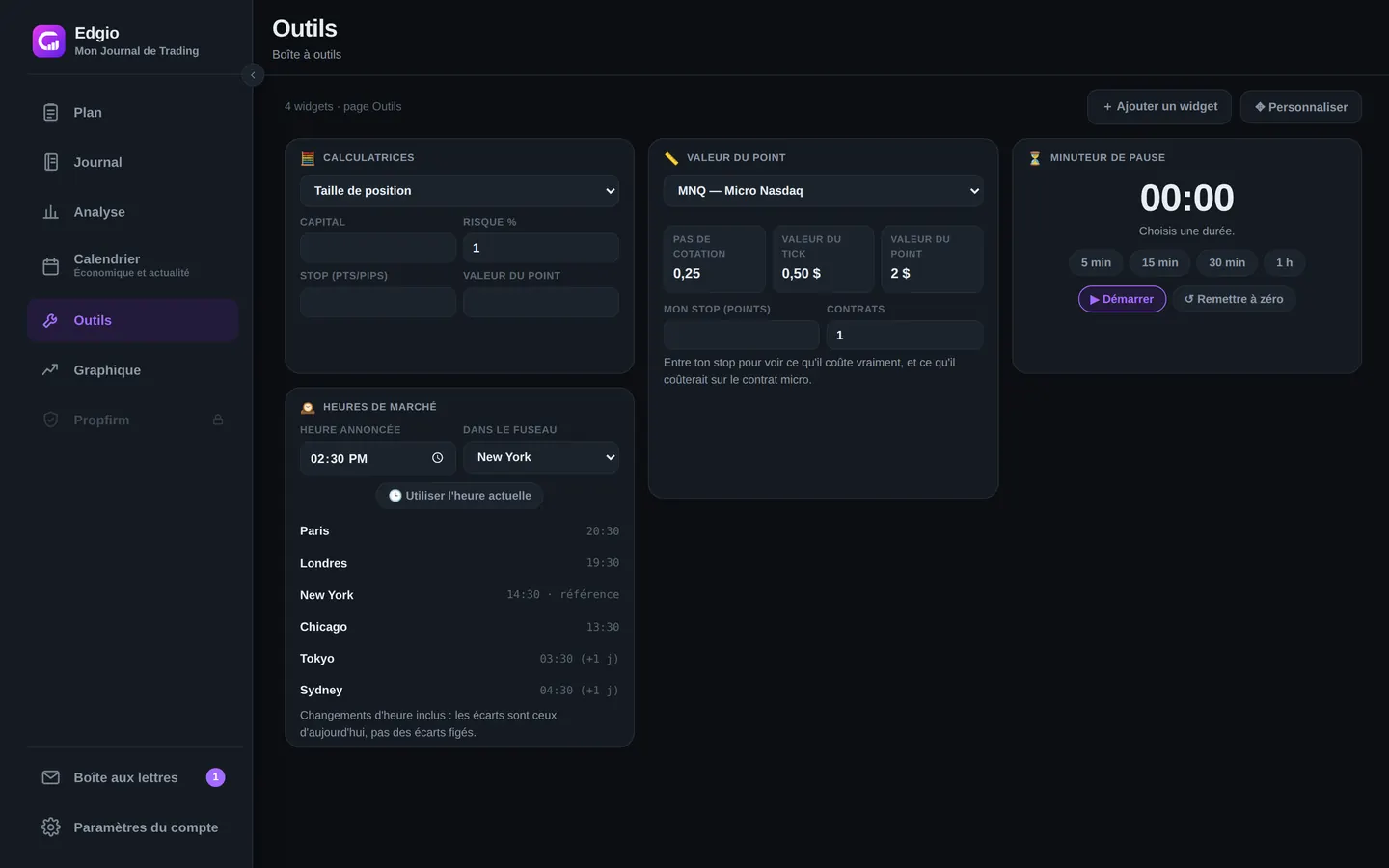Viewport: 1389px width, 868px height.
Task: Go to the Analyse section
Action: pos(133,212)
